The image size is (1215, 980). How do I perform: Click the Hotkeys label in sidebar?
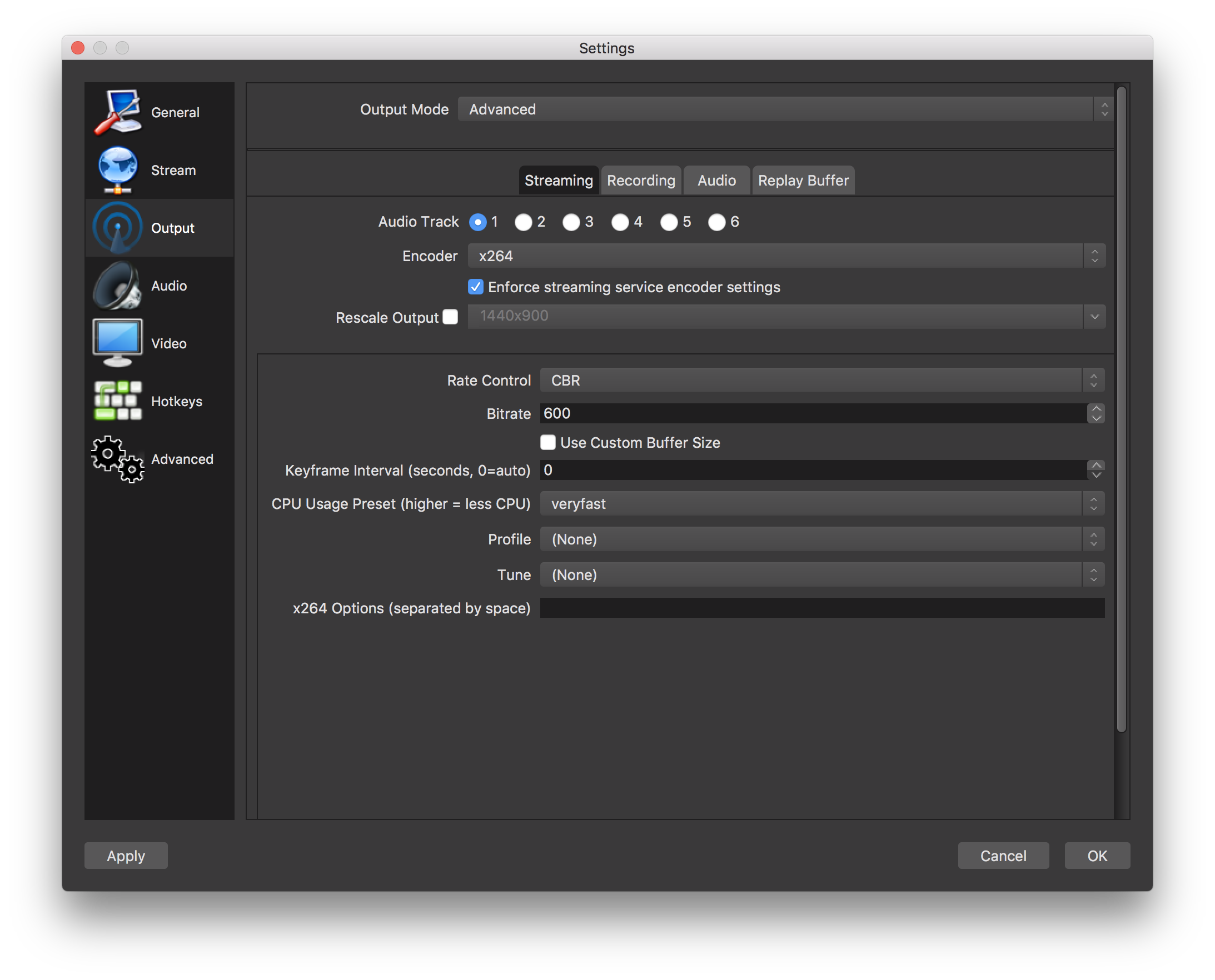point(177,401)
